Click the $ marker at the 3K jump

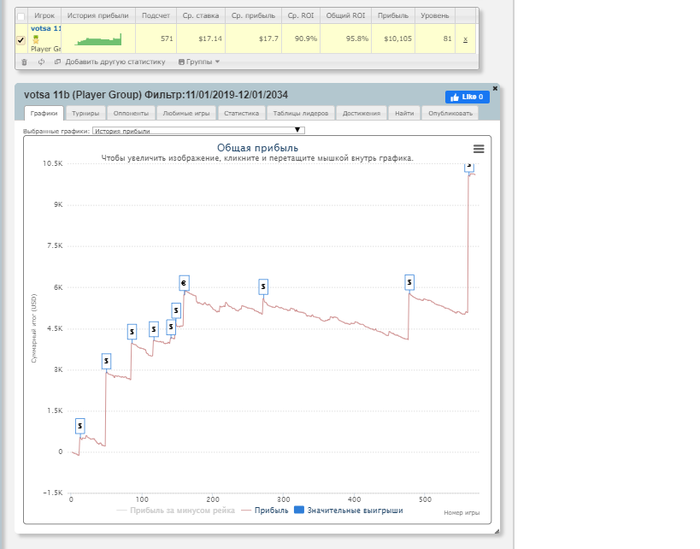tap(106, 361)
